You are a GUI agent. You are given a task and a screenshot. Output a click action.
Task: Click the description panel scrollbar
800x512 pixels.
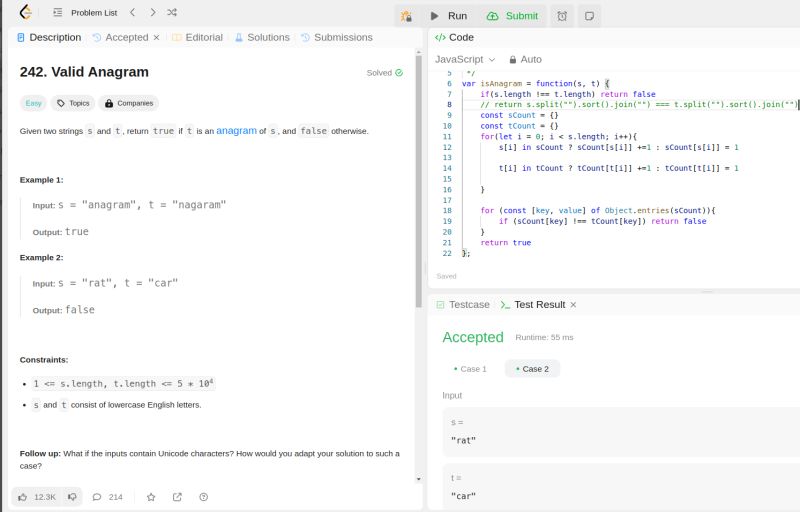click(x=419, y=181)
